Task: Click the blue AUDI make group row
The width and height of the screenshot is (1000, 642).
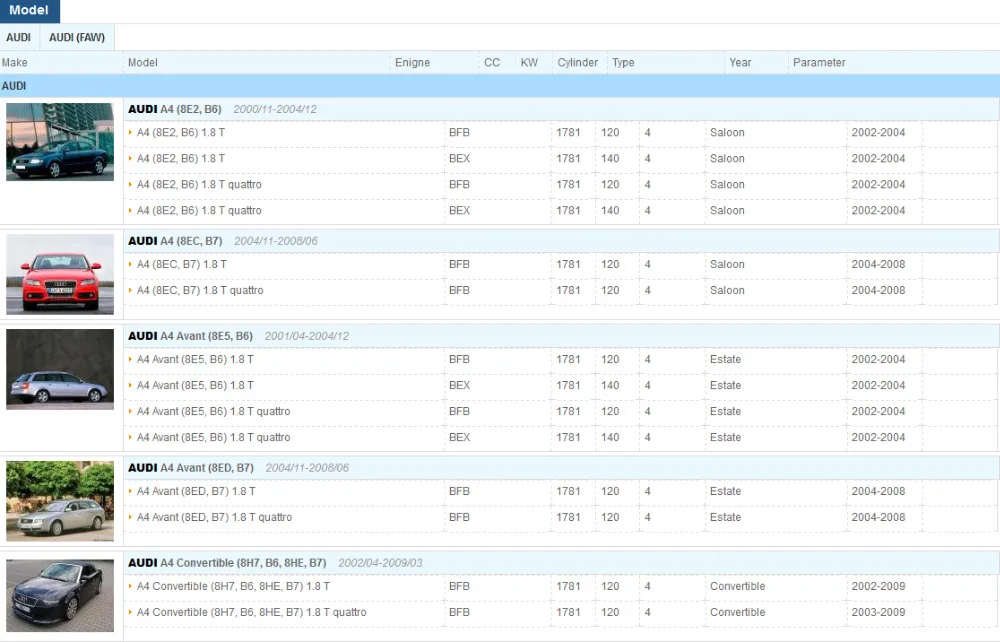Action: pyautogui.click(x=500, y=86)
